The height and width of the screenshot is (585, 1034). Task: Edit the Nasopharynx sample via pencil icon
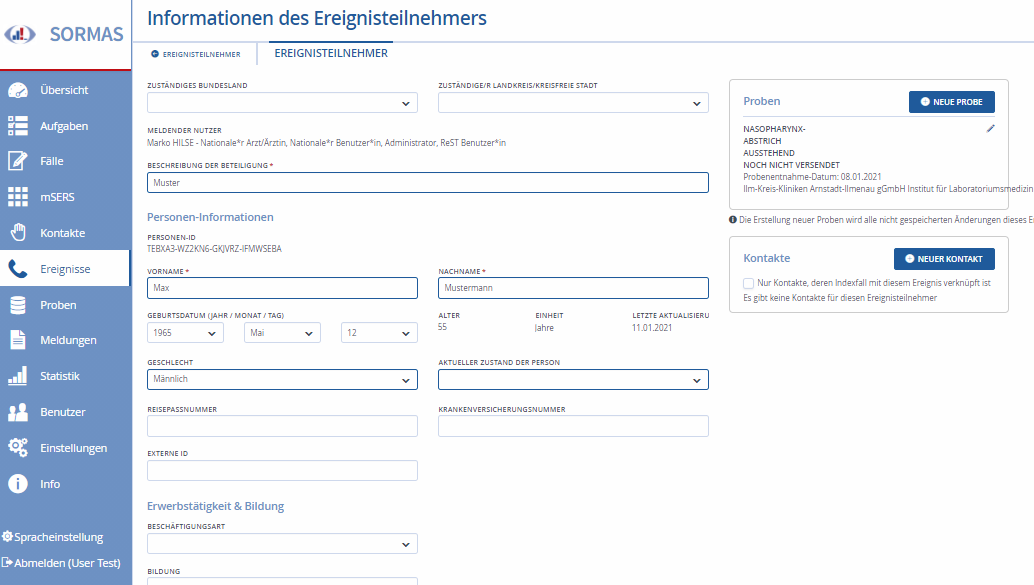[990, 129]
